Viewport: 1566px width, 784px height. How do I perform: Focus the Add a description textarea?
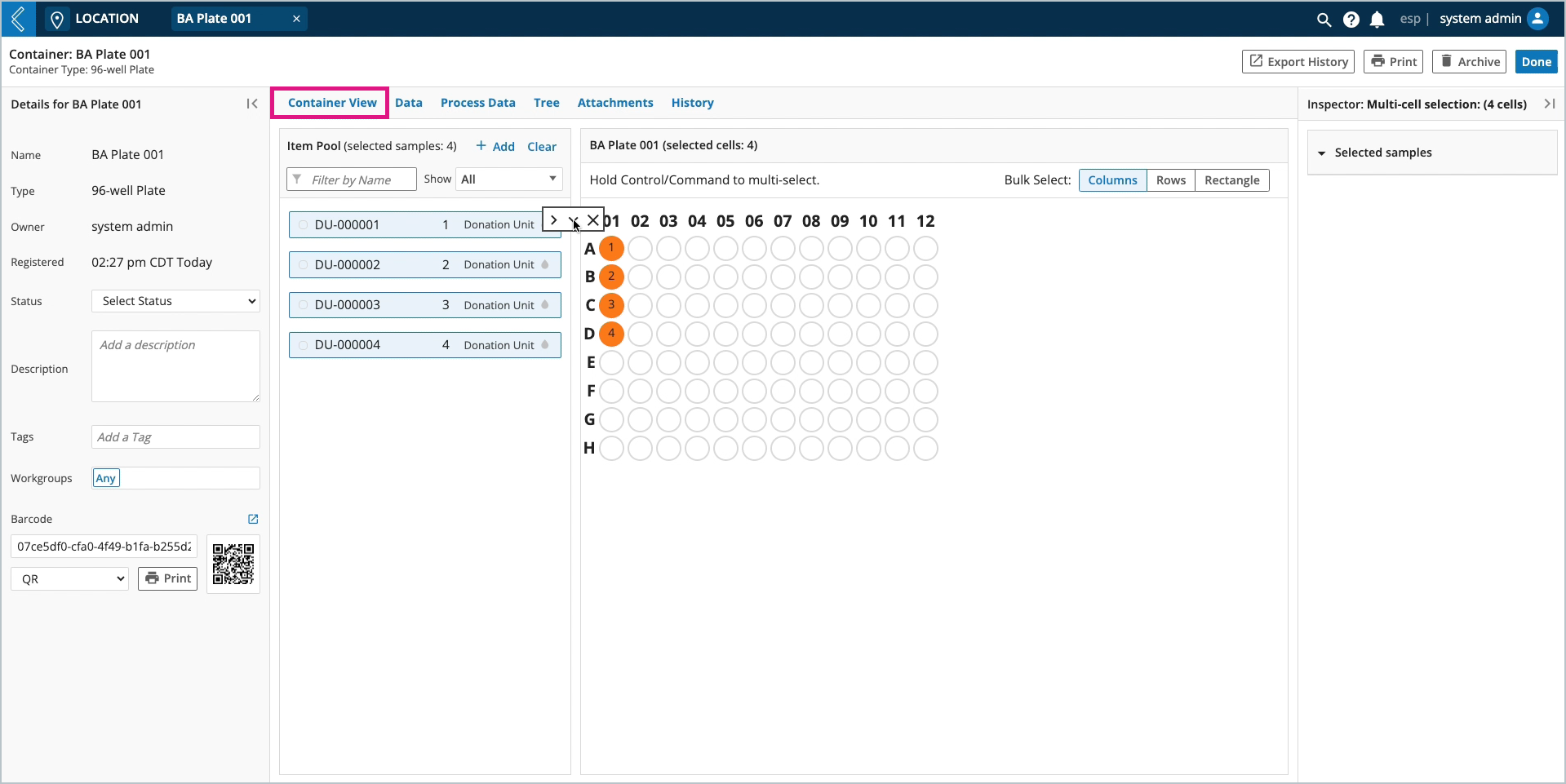175,366
